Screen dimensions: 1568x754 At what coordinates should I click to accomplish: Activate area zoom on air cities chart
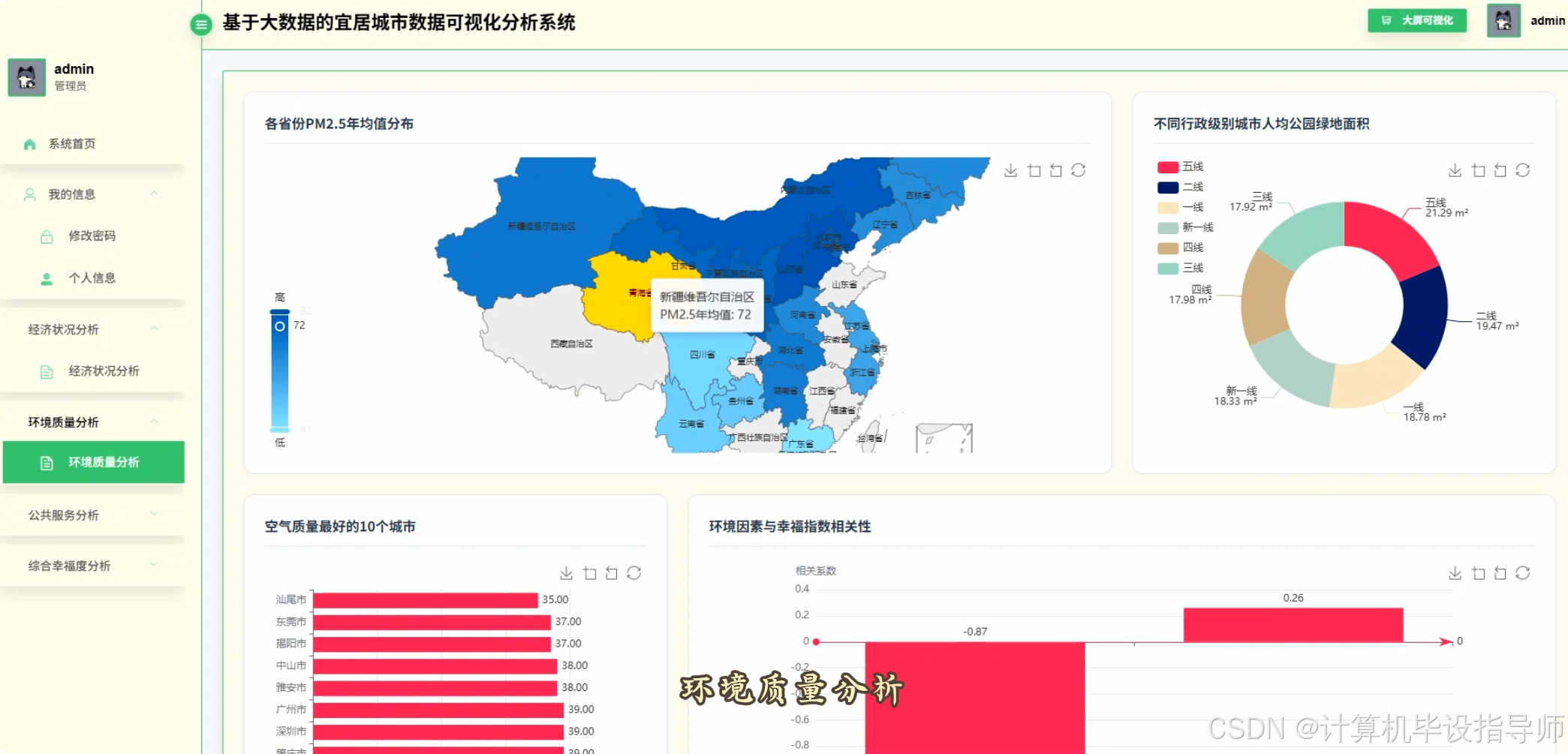click(x=589, y=573)
